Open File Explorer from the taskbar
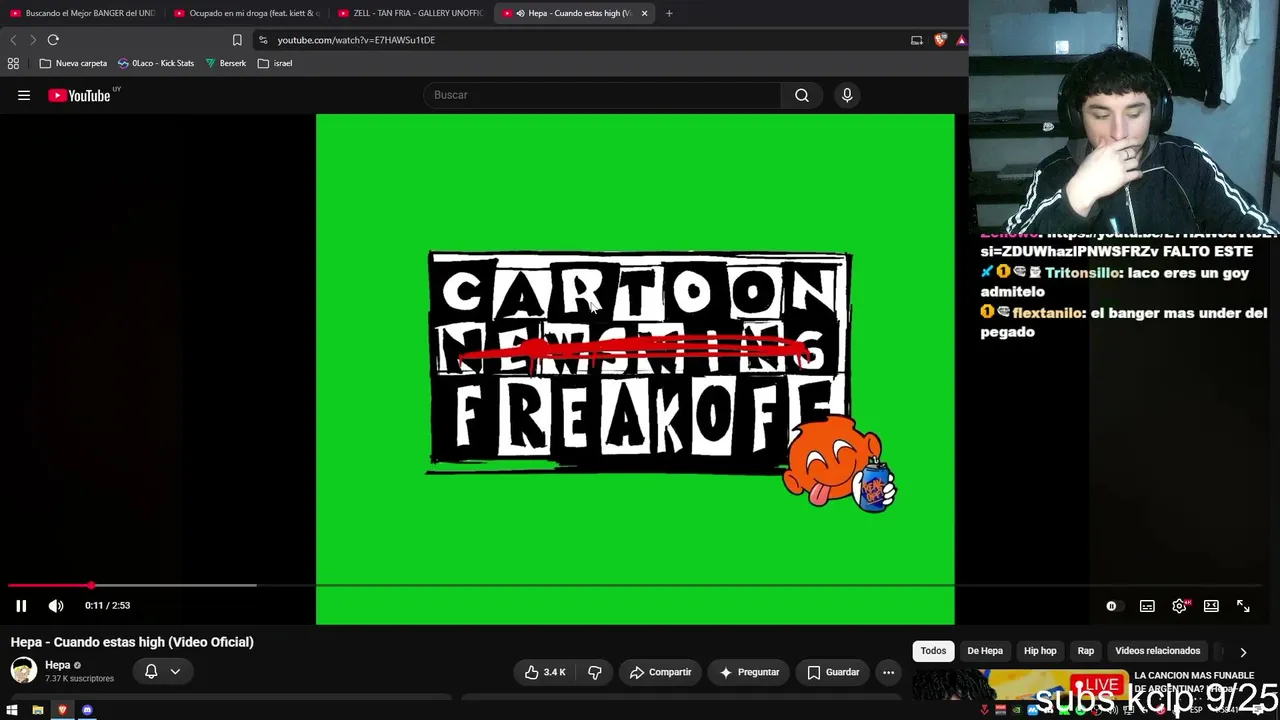 [37, 710]
